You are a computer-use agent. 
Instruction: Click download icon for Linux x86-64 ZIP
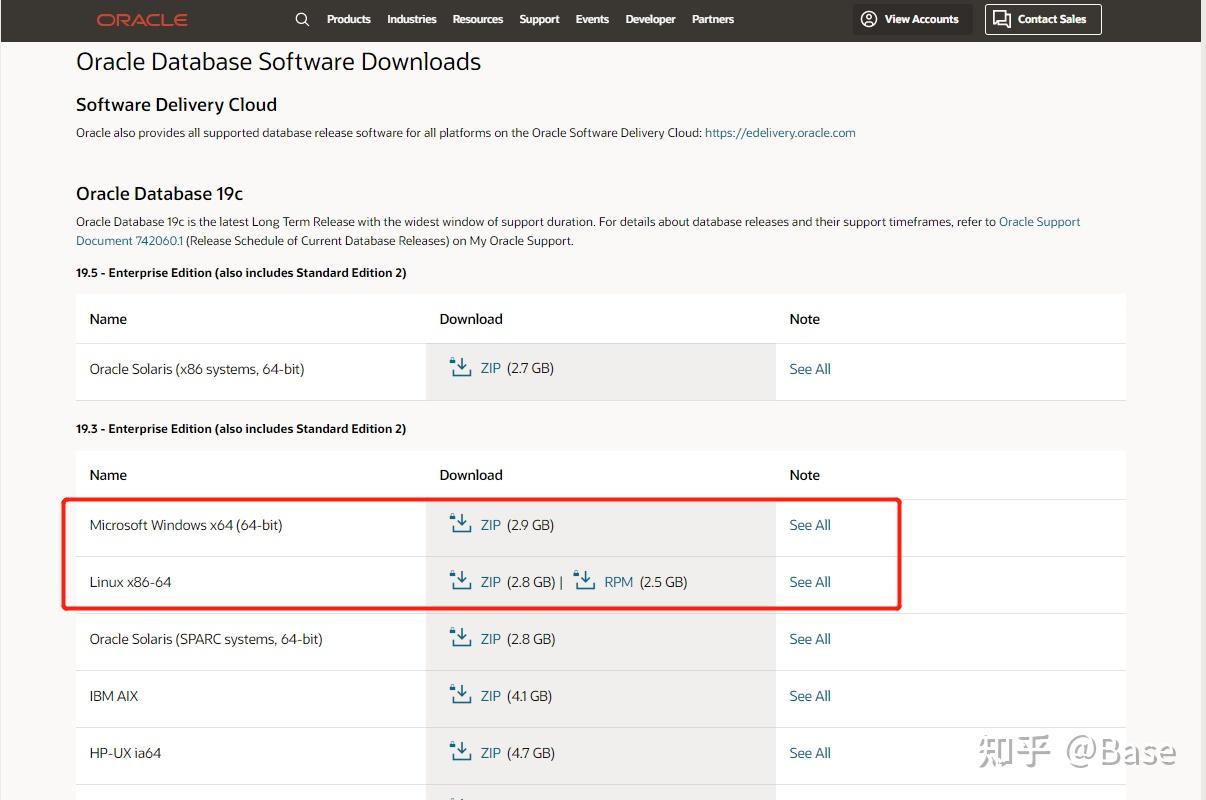point(460,581)
